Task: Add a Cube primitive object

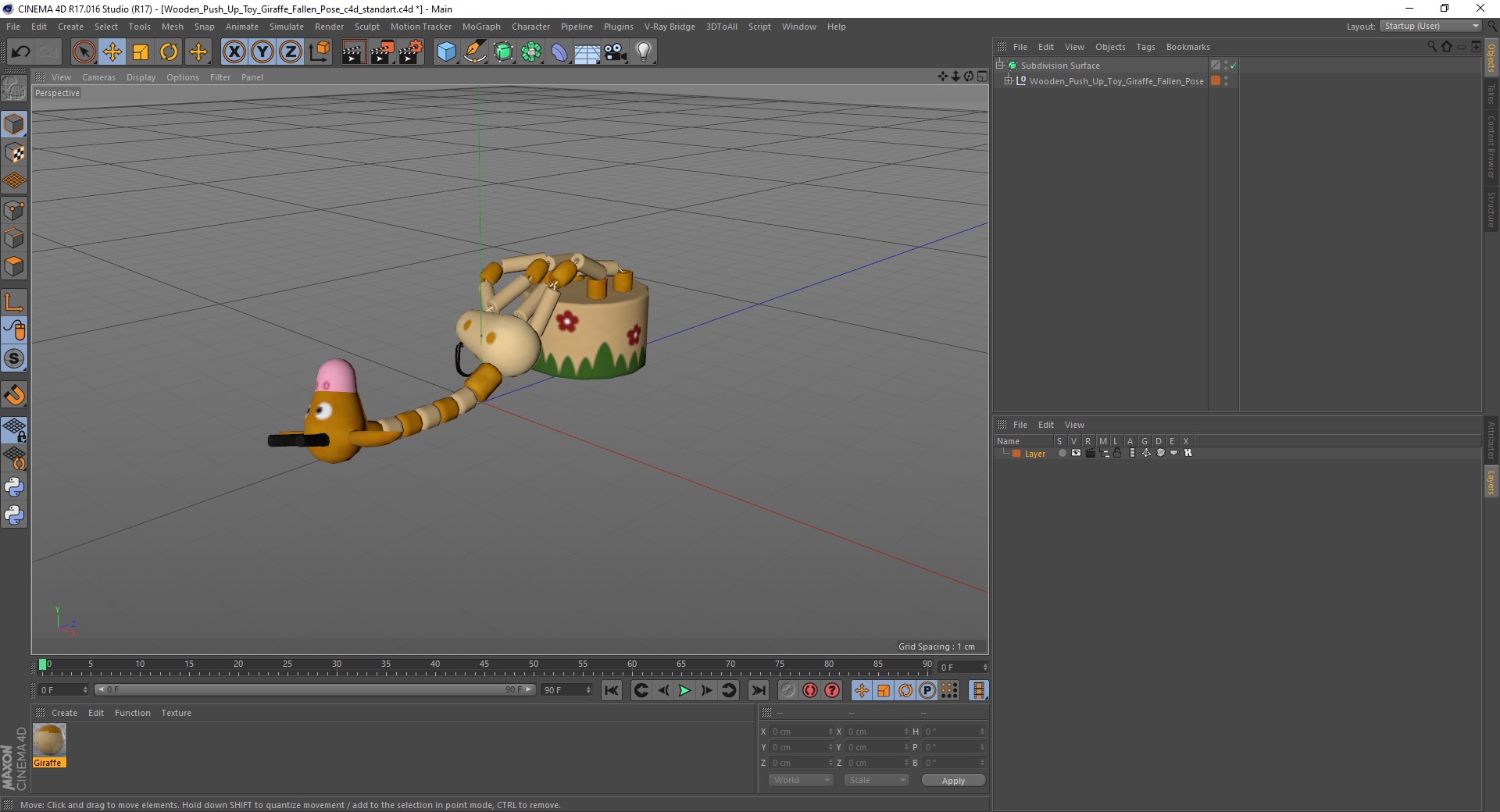Action: pyautogui.click(x=446, y=52)
